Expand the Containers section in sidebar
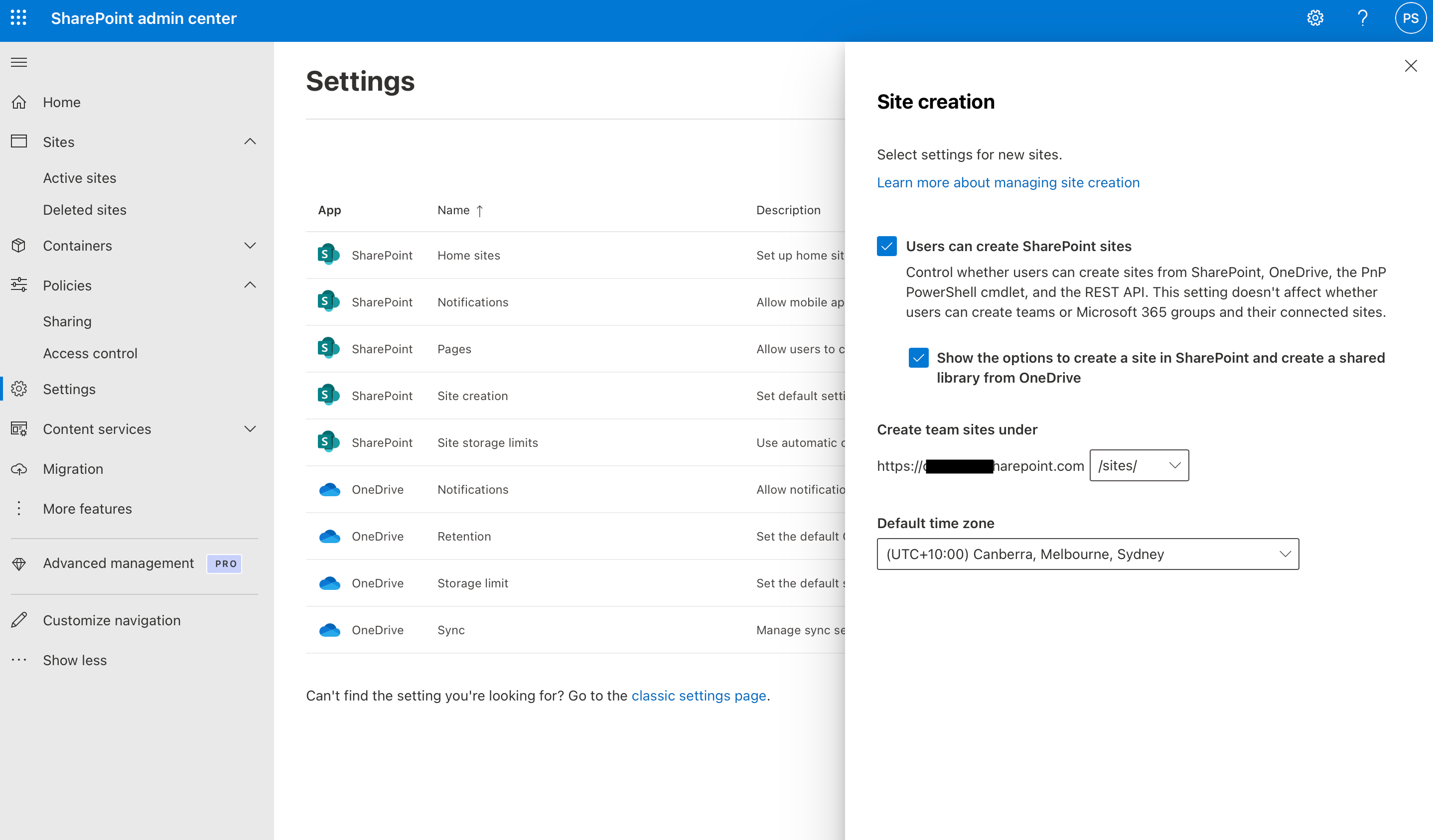This screenshot has width=1433, height=840. point(250,245)
